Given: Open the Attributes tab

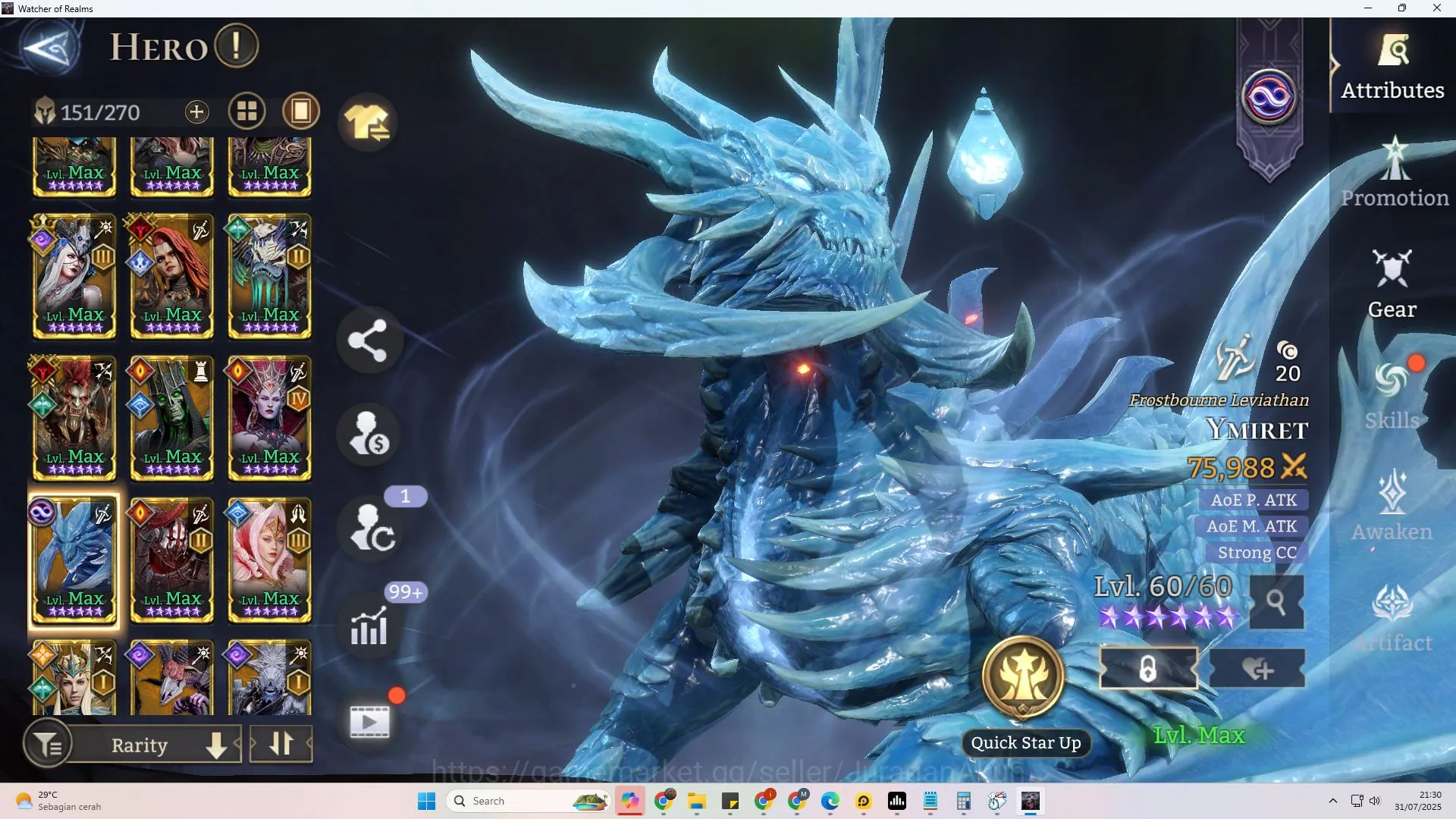Looking at the screenshot, I should [x=1392, y=68].
